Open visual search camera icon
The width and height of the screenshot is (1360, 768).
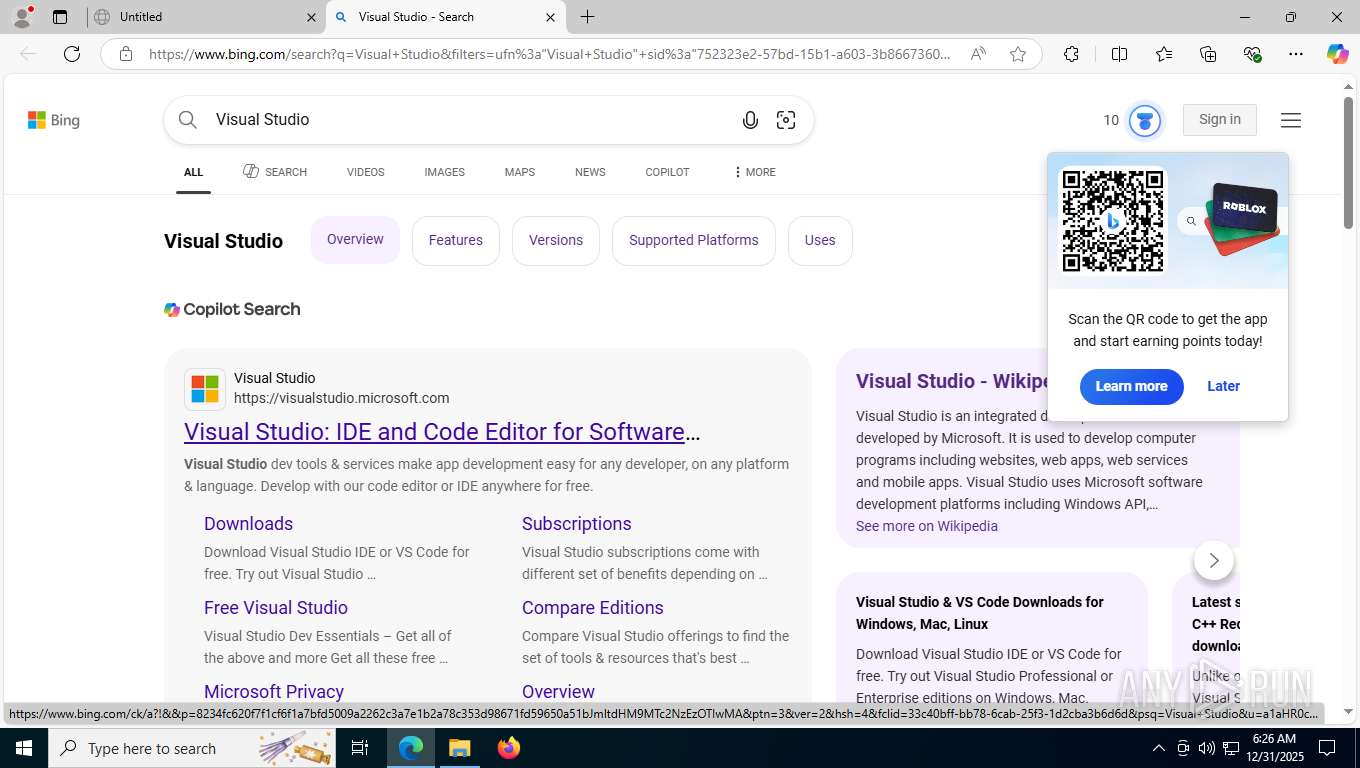point(786,120)
